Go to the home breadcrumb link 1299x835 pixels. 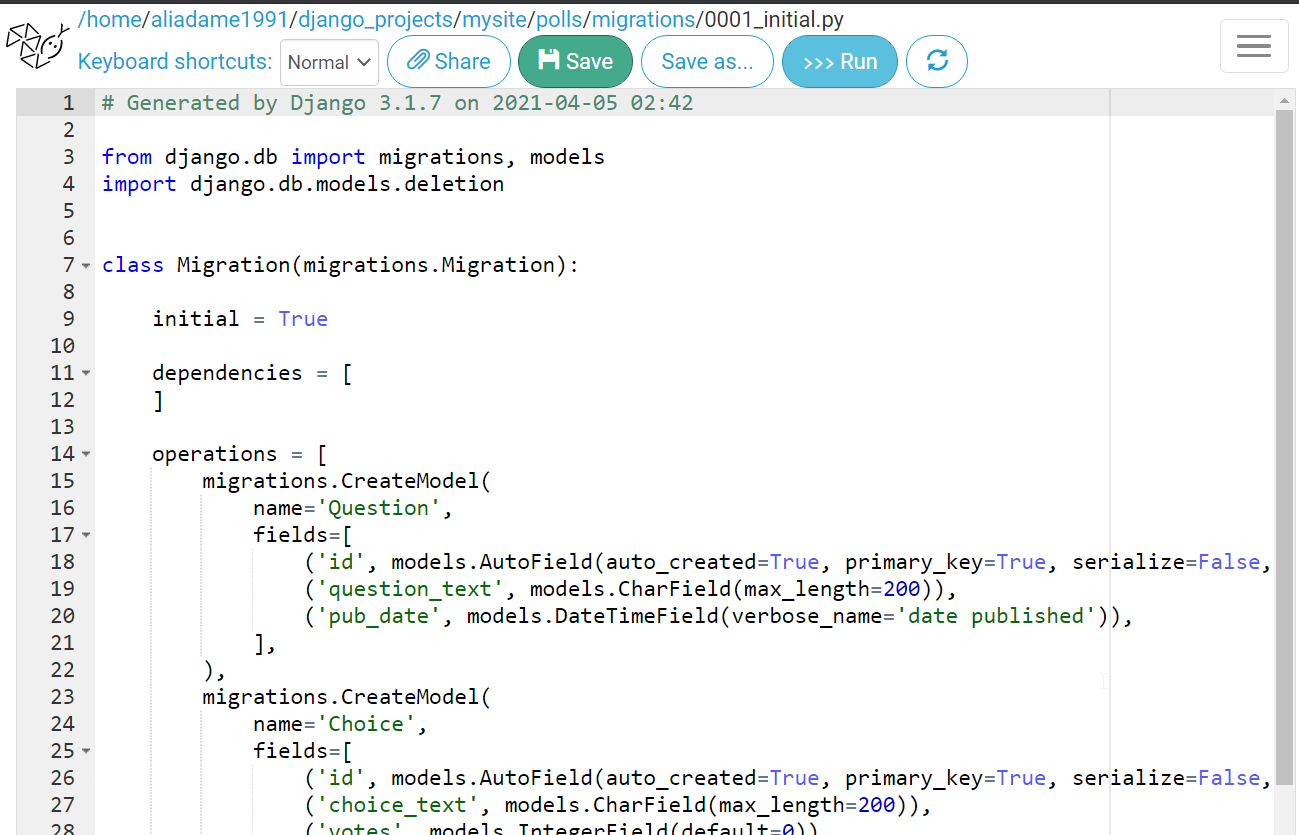pyautogui.click(x=114, y=19)
